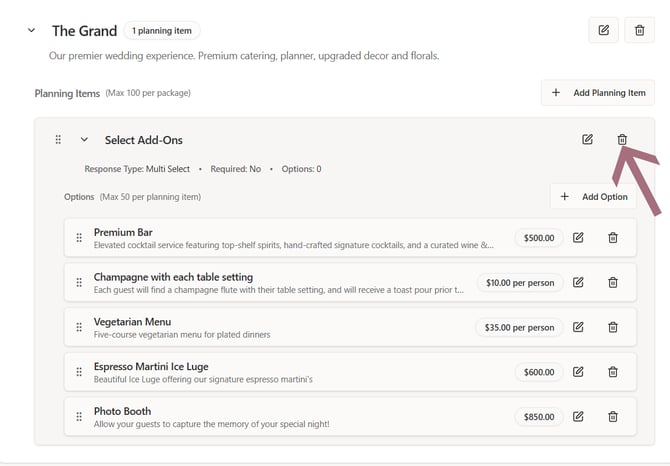Edit the Espresso Martini Ice Luge option

[x=578, y=372]
